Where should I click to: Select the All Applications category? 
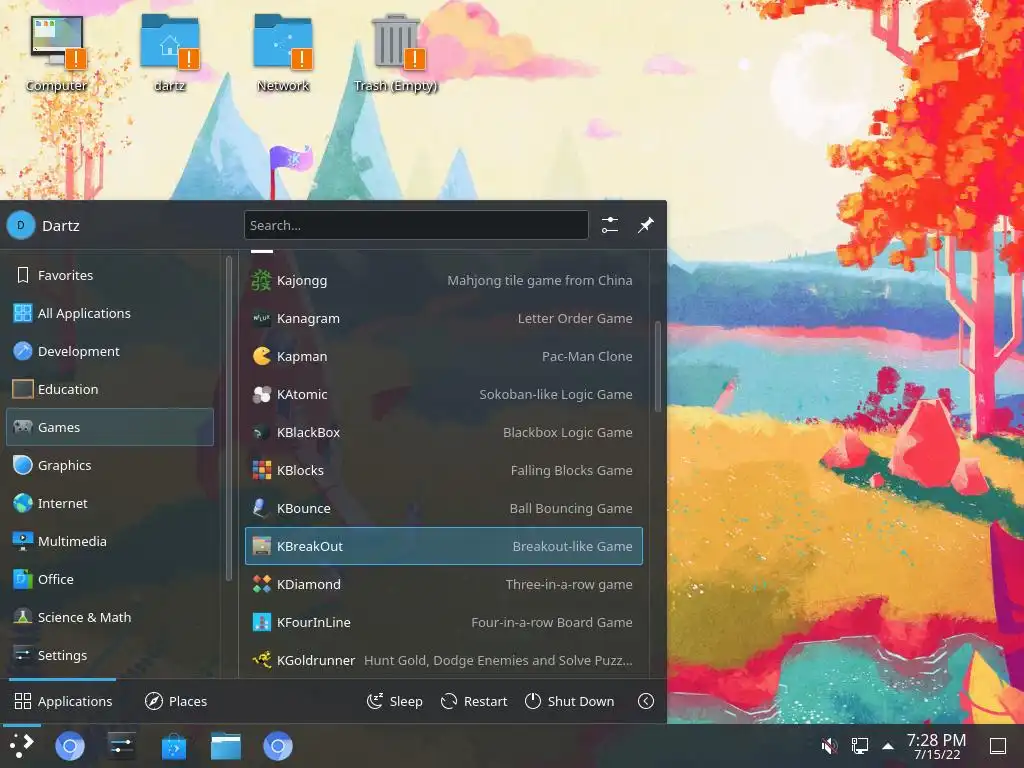click(110, 313)
